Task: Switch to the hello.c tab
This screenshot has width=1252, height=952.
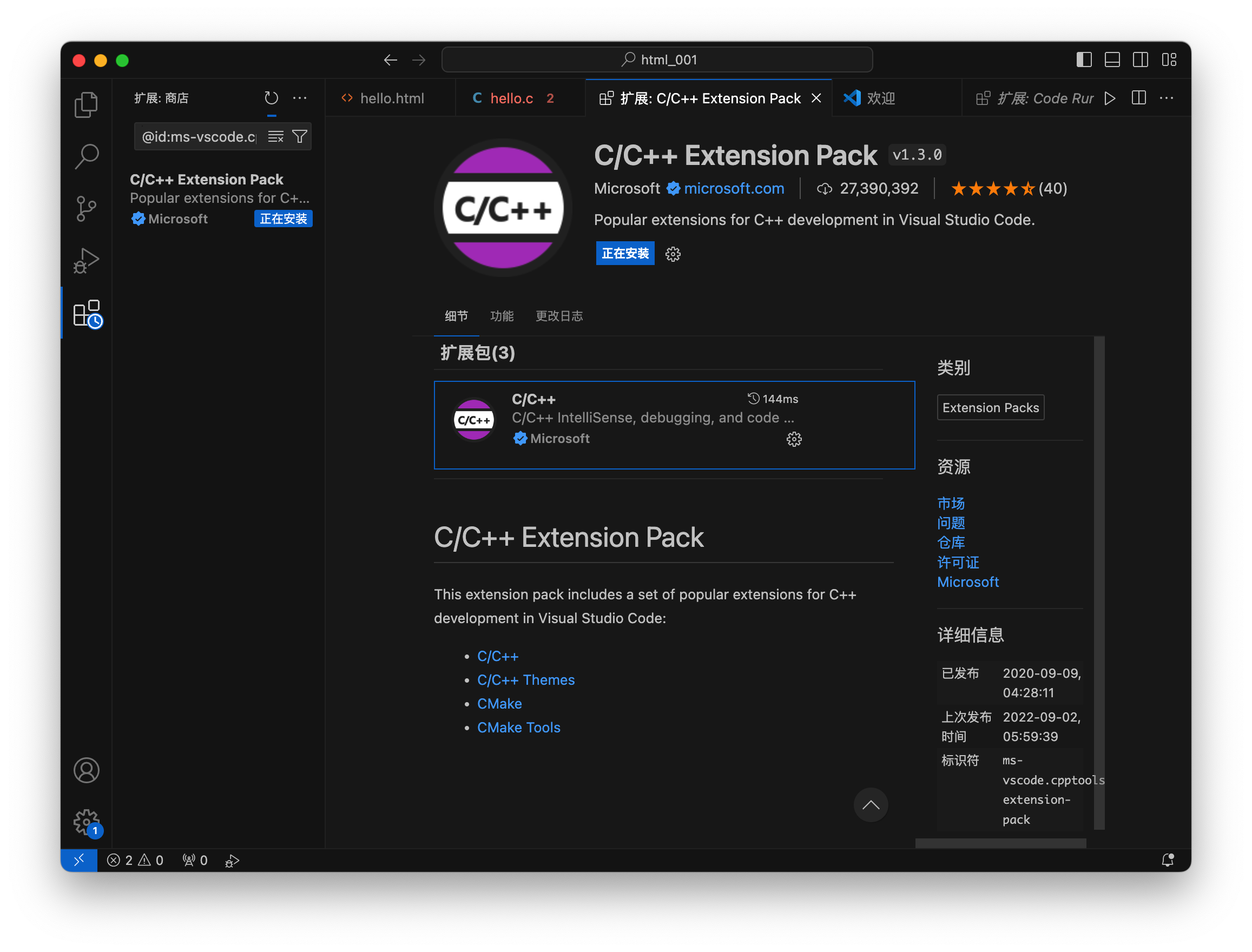Action: coord(520,98)
